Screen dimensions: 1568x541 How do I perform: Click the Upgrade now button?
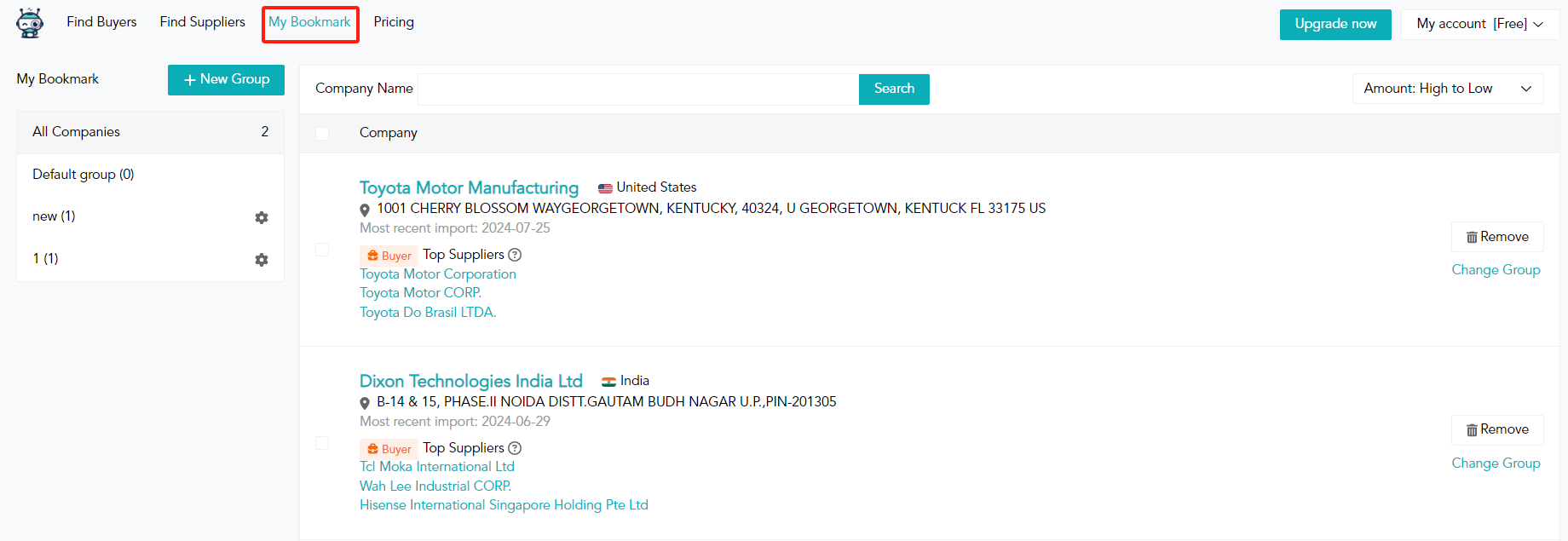[1335, 24]
